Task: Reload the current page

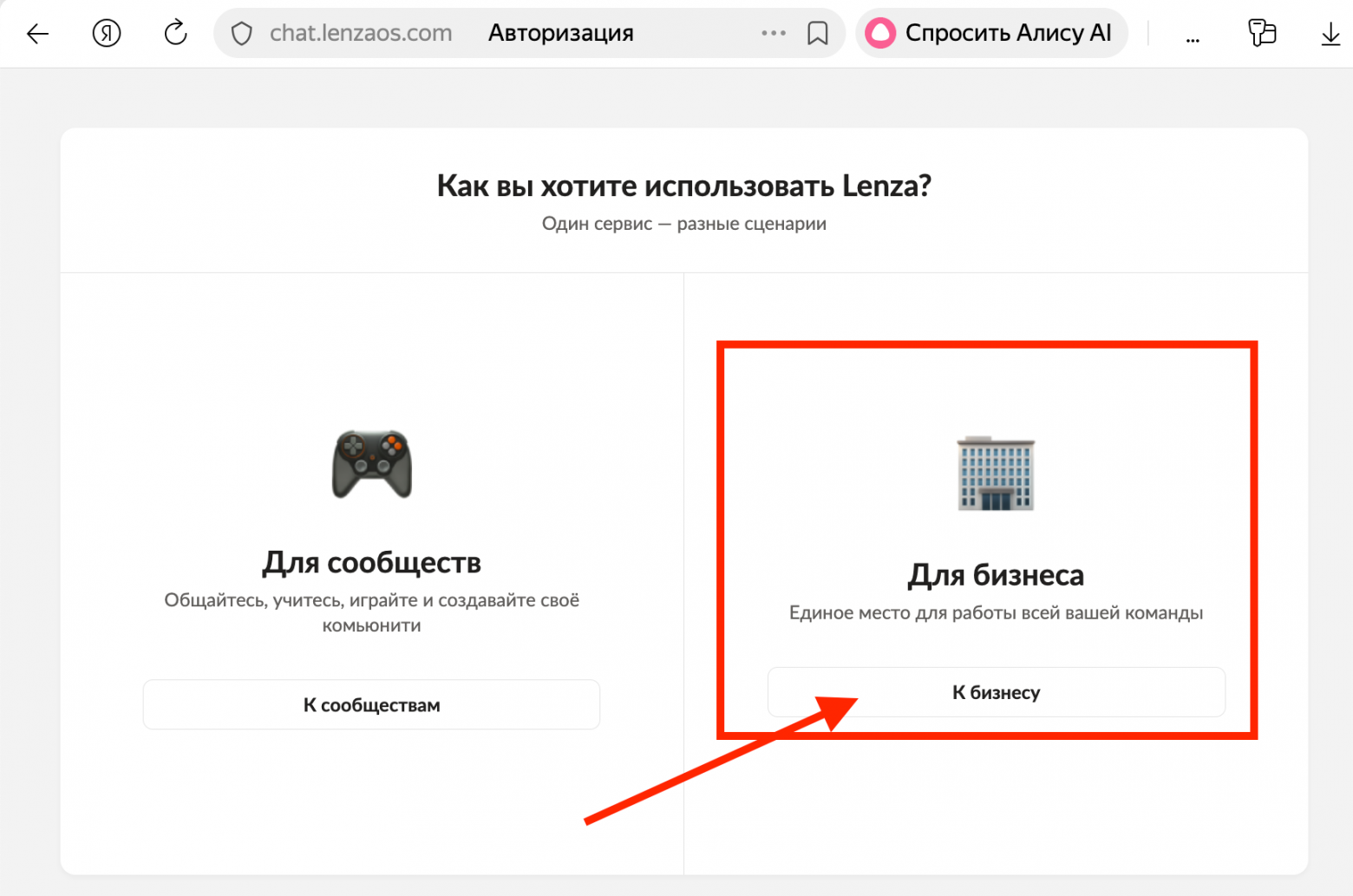Action: 175,34
